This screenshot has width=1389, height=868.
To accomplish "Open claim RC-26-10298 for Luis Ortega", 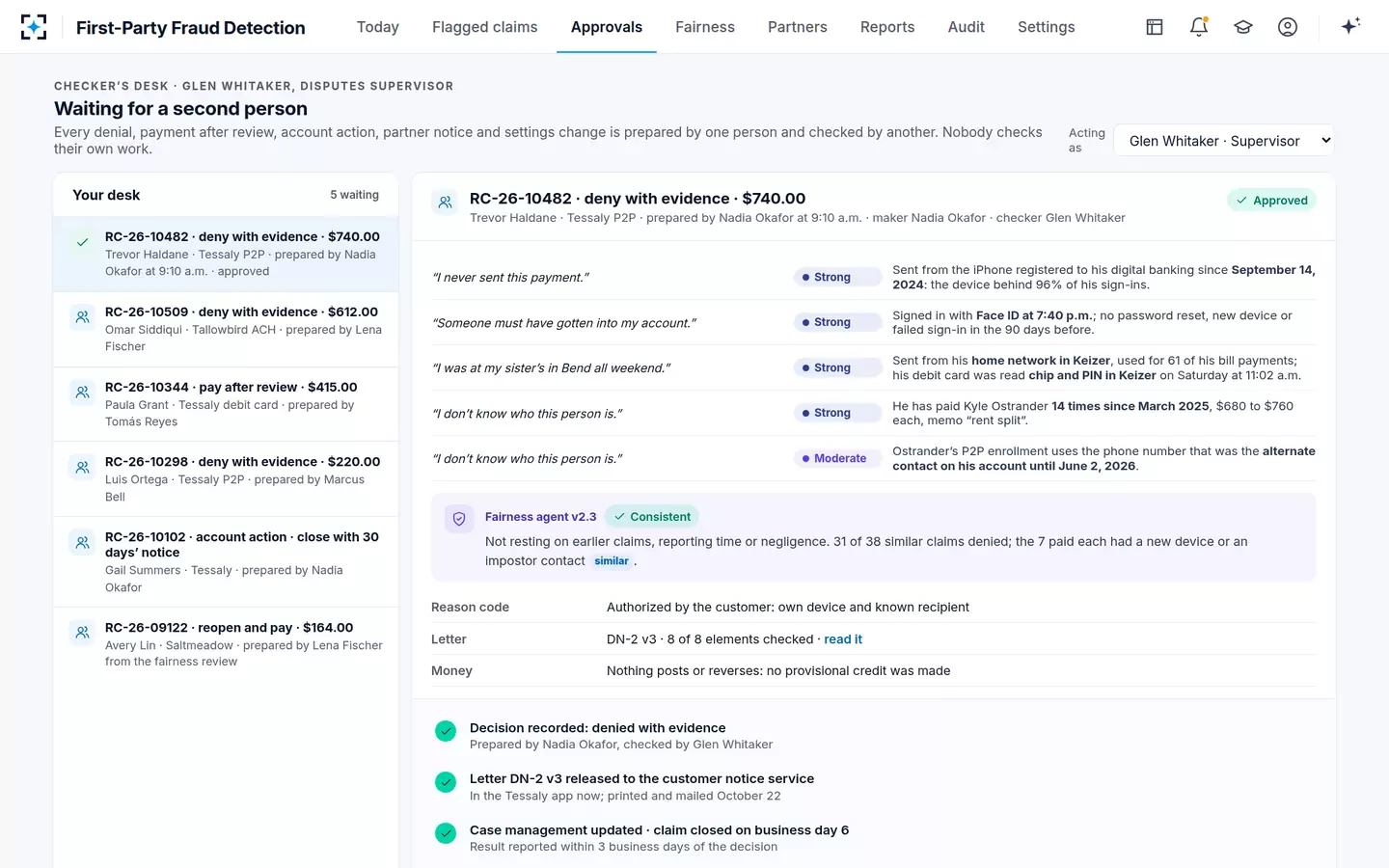I will [x=226, y=479].
